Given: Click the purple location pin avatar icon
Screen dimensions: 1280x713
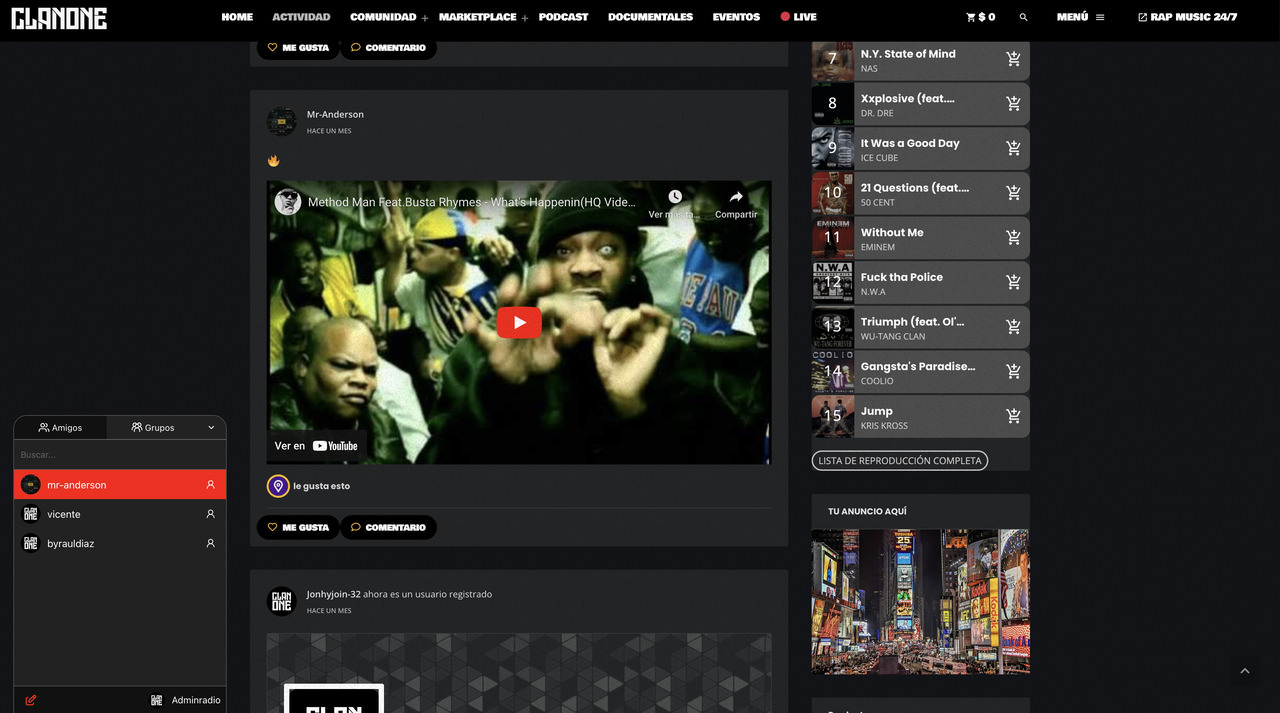Looking at the screenshot, I should click(x=278, y=486).
